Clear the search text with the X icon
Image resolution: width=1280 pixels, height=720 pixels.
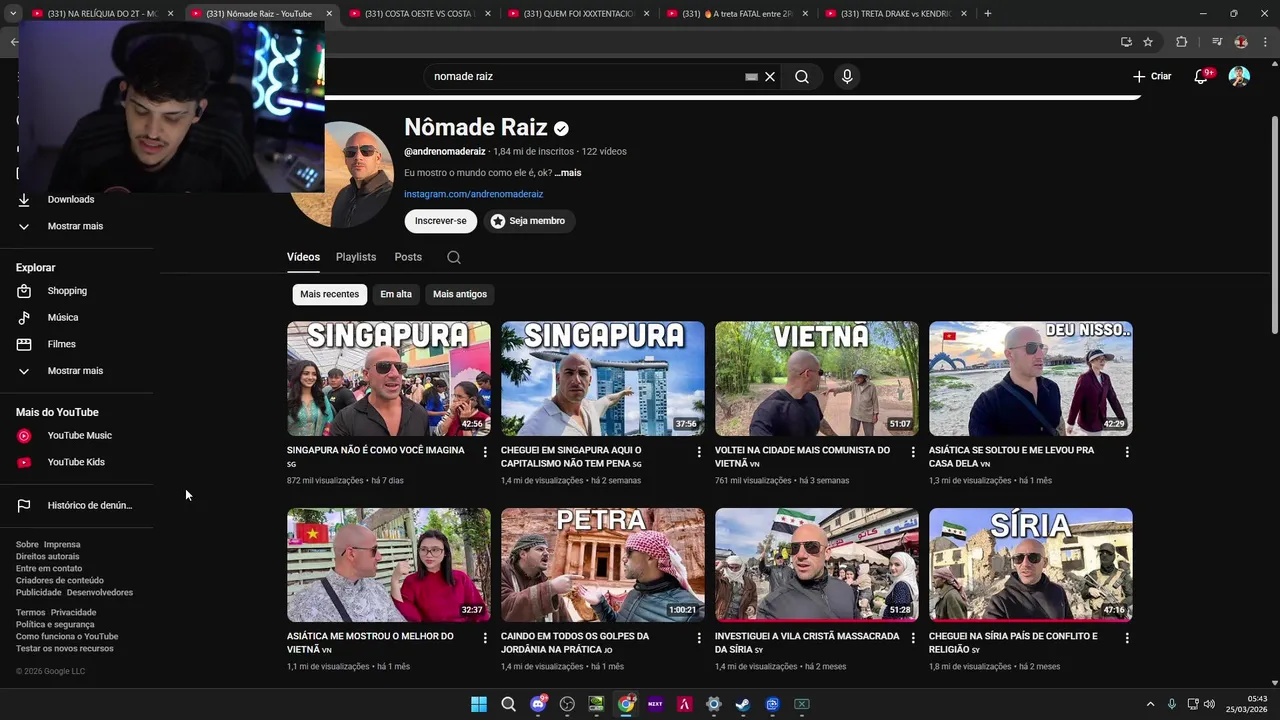point(770,76)
